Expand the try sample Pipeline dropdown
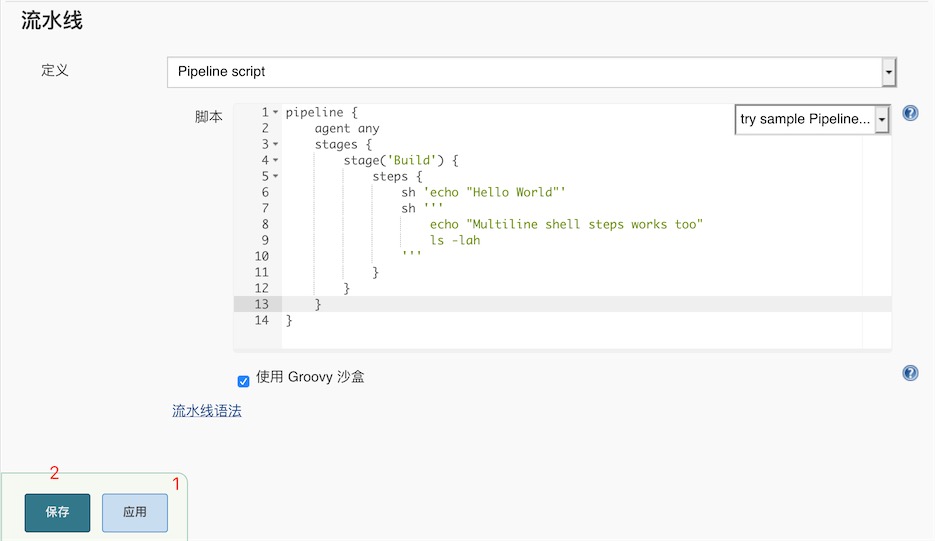 [x=813, y=119]
